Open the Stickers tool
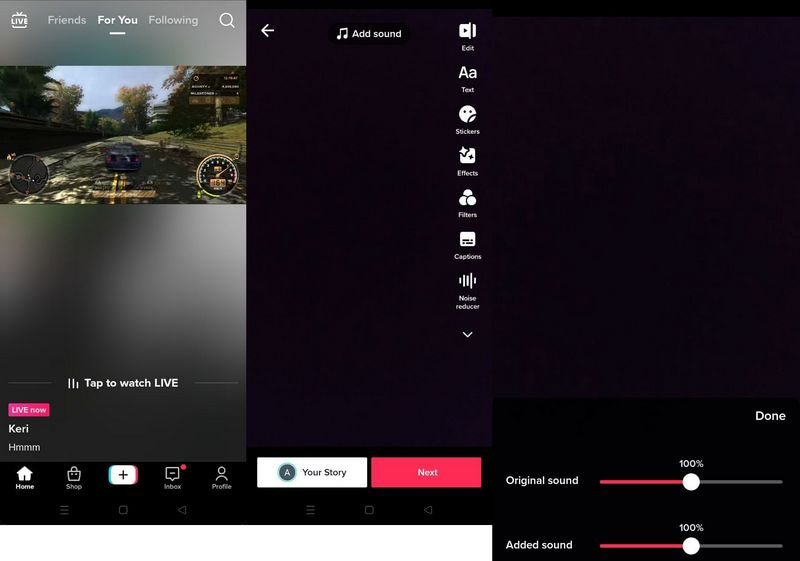The height and width of the screenshot is (561, 800). coord(467,120)
